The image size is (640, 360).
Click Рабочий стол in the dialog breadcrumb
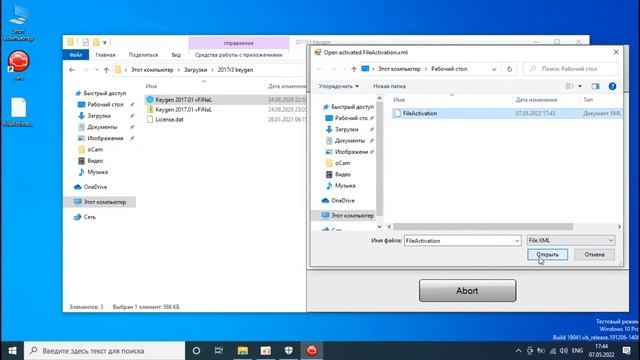(x=449, y=69)
